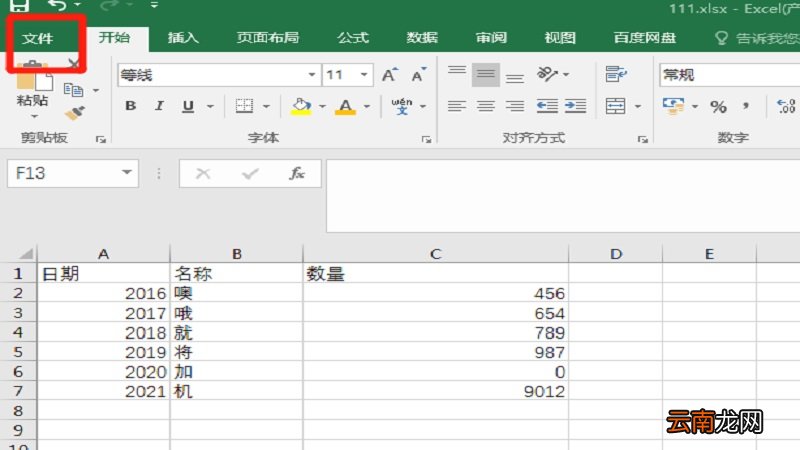Image resolution: width=800 pixels, height=450 pixels.
Task: Click the wén phonetic guide icon
Action: click(402, 106)
